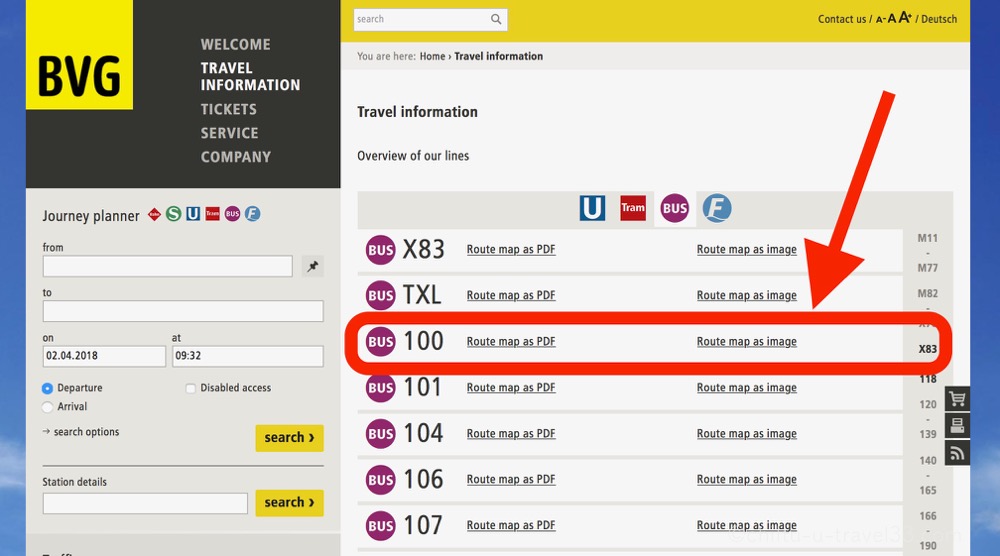Click the BUS icon for line TXL
The image size is (1000, 556).
(381, 296)
